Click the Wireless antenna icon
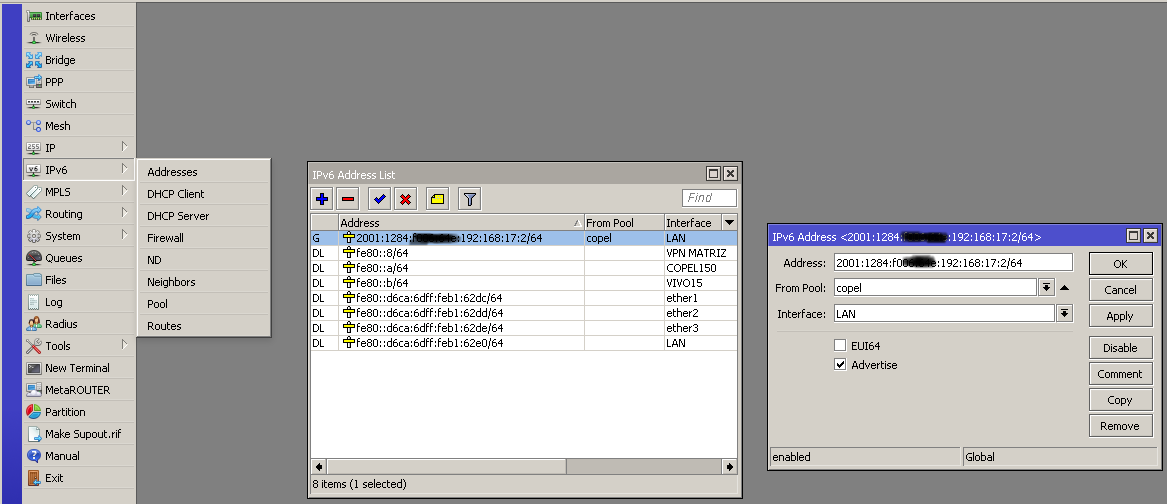This screenshot has height=504, width=1167. [x=33, y=38]
